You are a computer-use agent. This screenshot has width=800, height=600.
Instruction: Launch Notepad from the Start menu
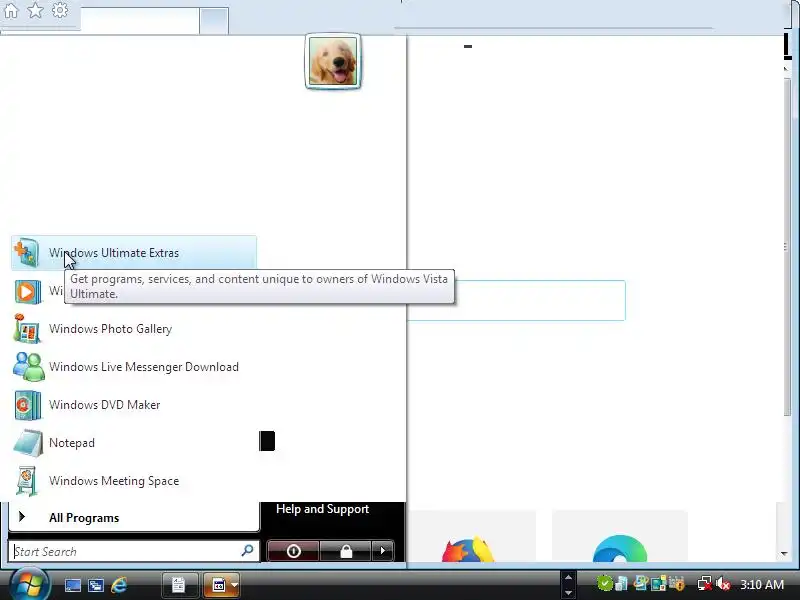tap(134, 443)
